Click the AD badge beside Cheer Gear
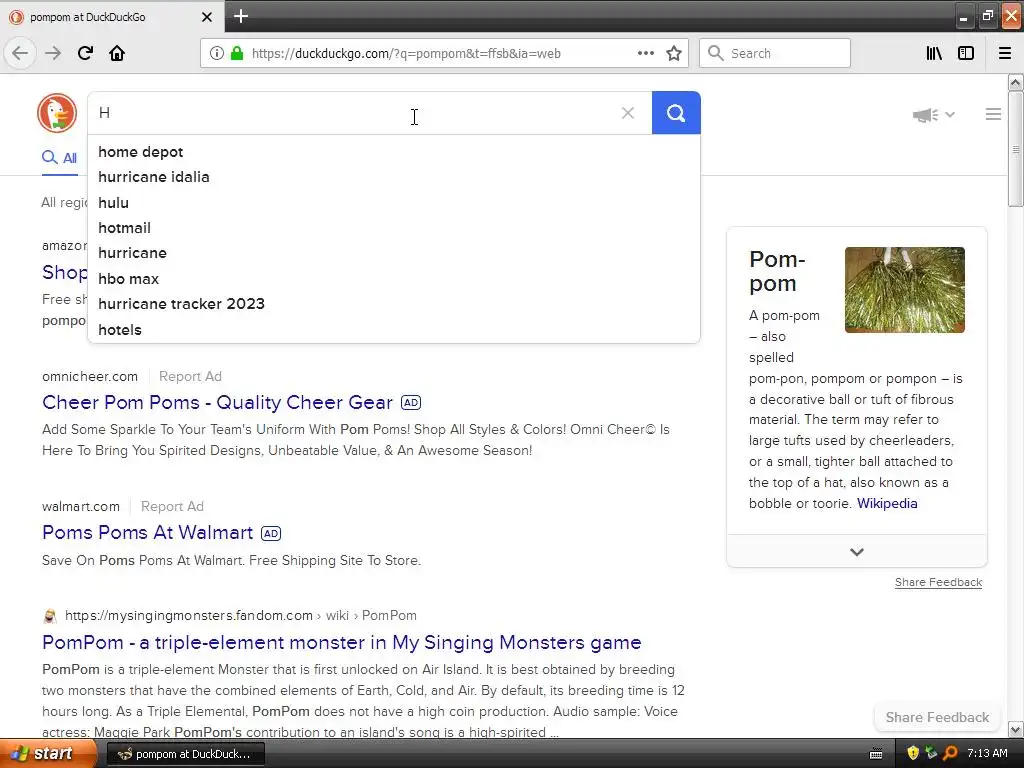This screenshot has height=768, width=1024. pos(411,402)
